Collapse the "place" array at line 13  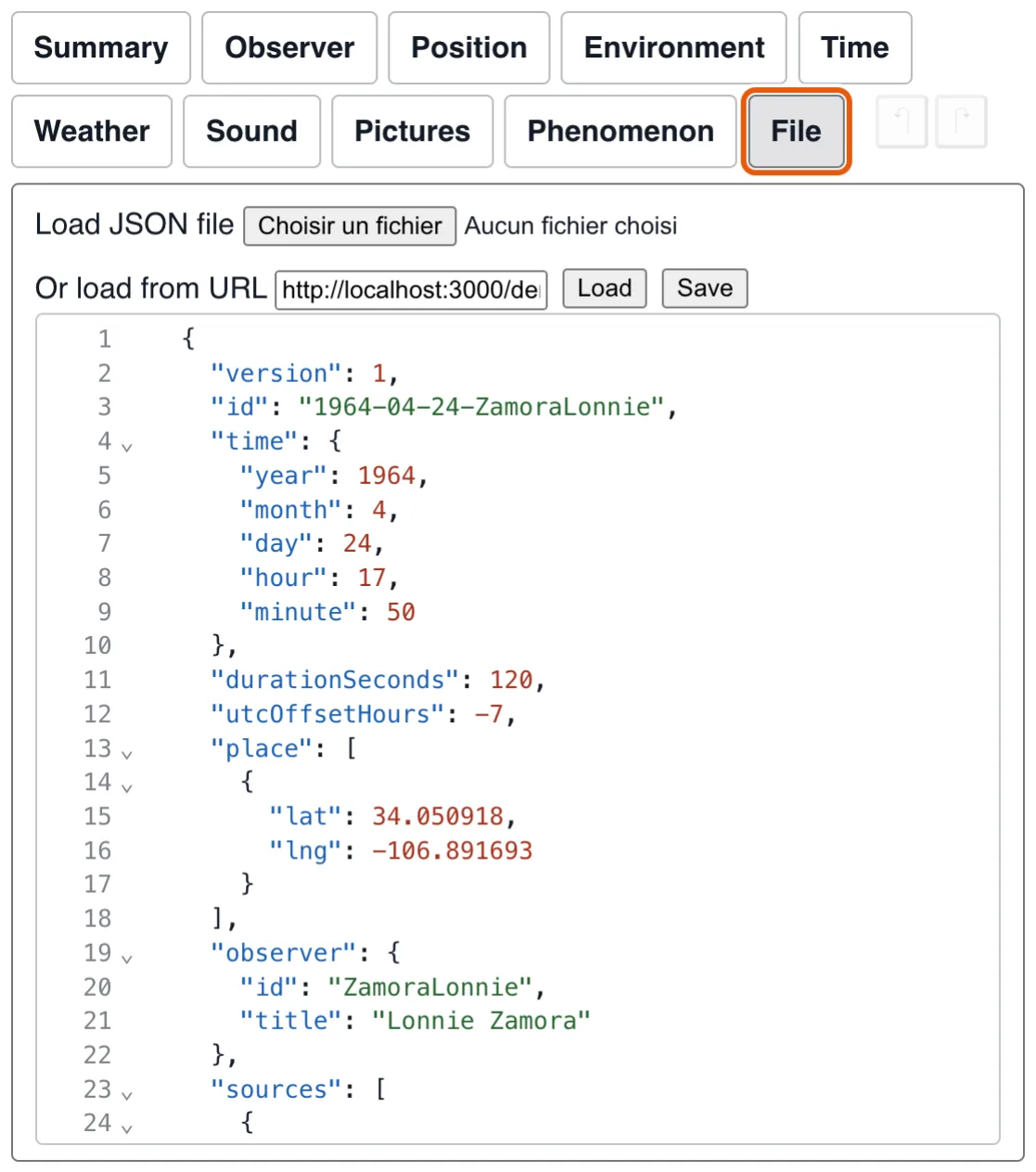[x=127, y=754]
